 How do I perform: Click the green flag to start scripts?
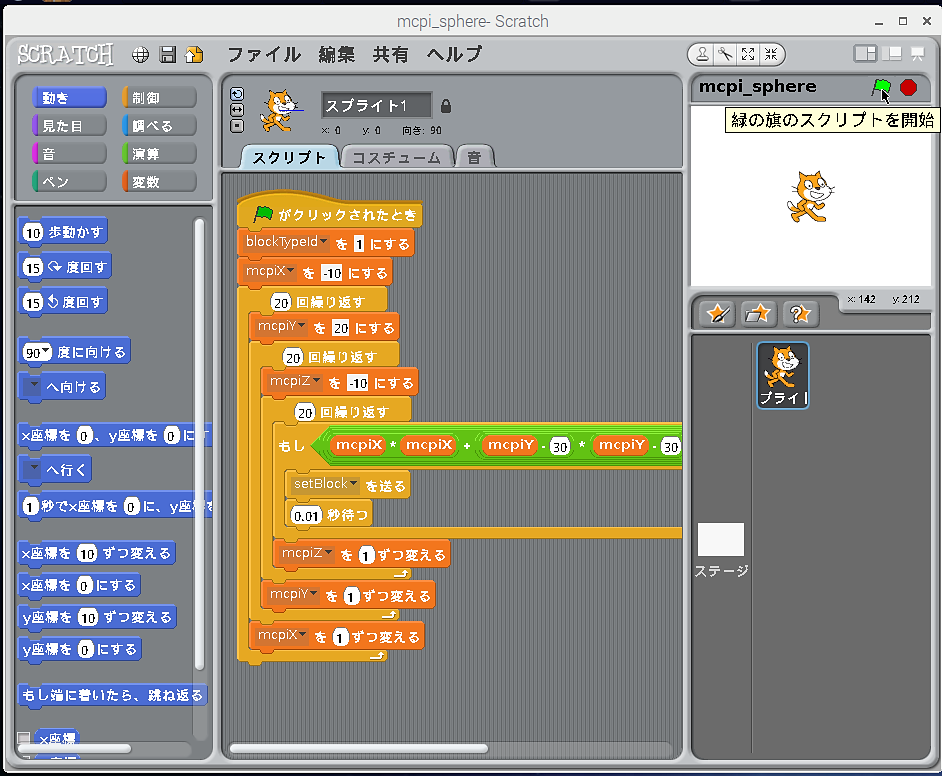pyautogui.click(x=881, y=88)
